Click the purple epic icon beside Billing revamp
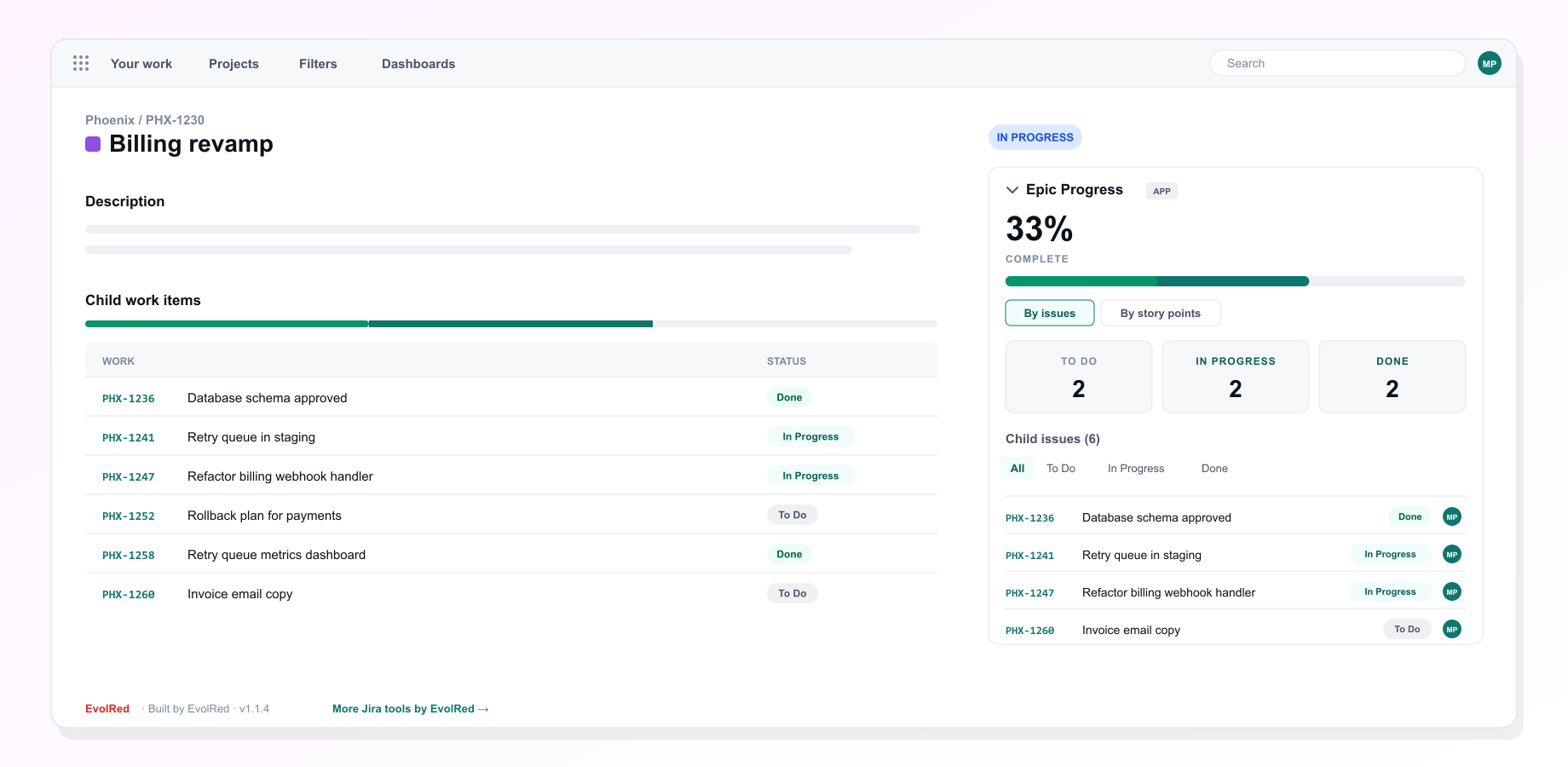 click(x=93, y=144)
